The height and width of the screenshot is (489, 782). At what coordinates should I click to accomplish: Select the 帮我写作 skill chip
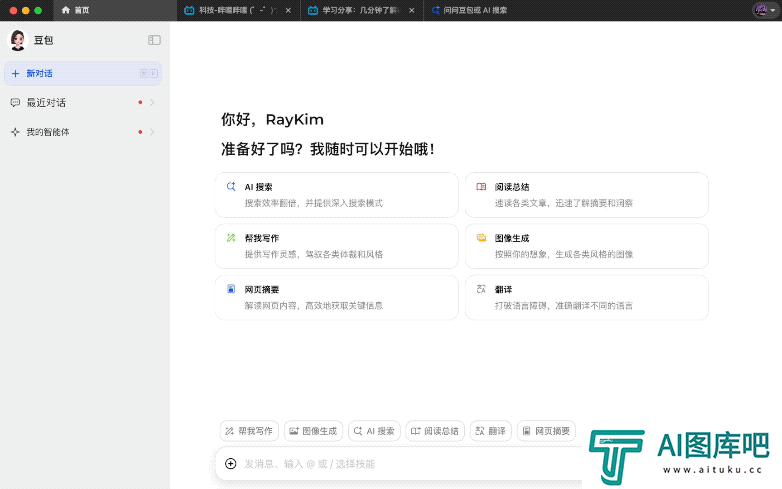[x=249, y=431]
